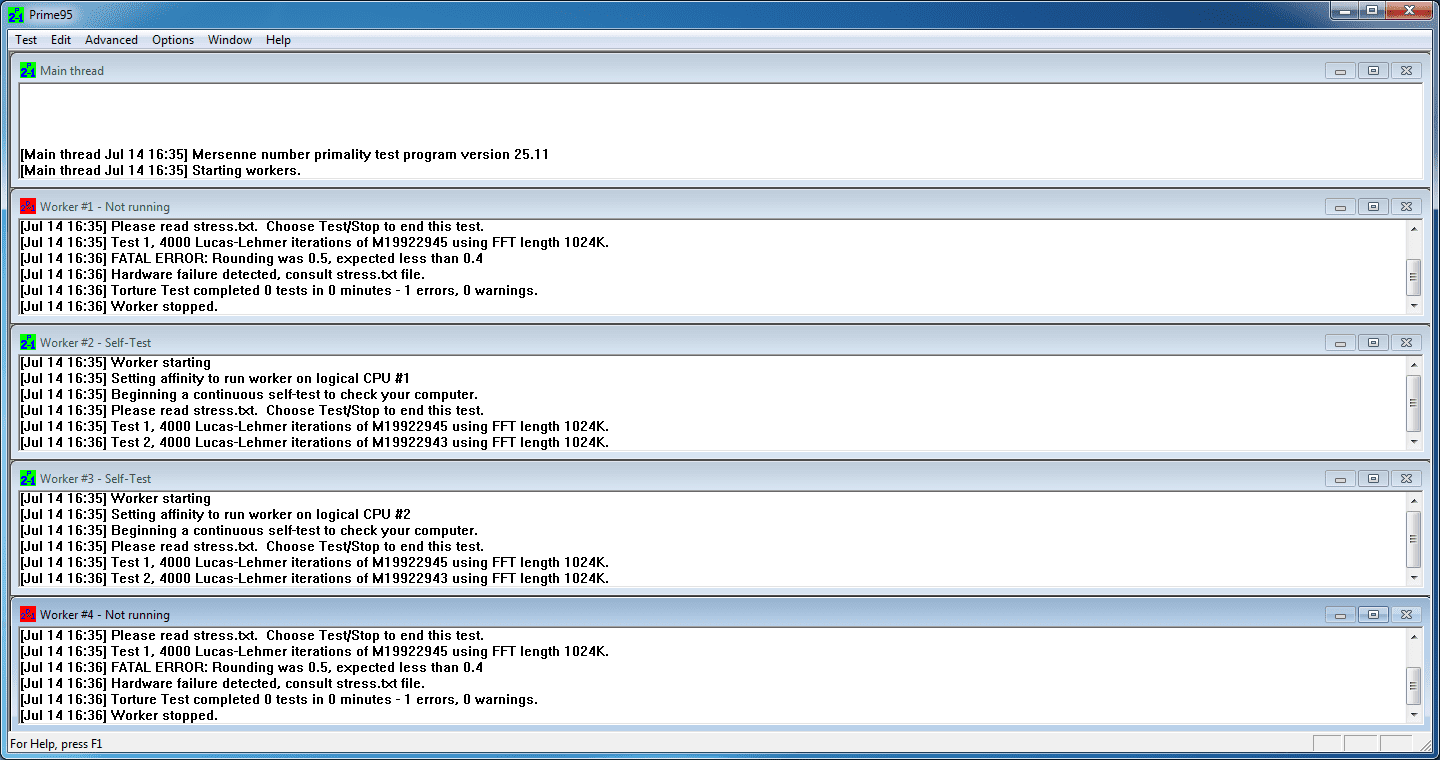Click Worker #4 'Torture Test completed' line
Viewport: 1440px width, 760px height.
point(279,700)
